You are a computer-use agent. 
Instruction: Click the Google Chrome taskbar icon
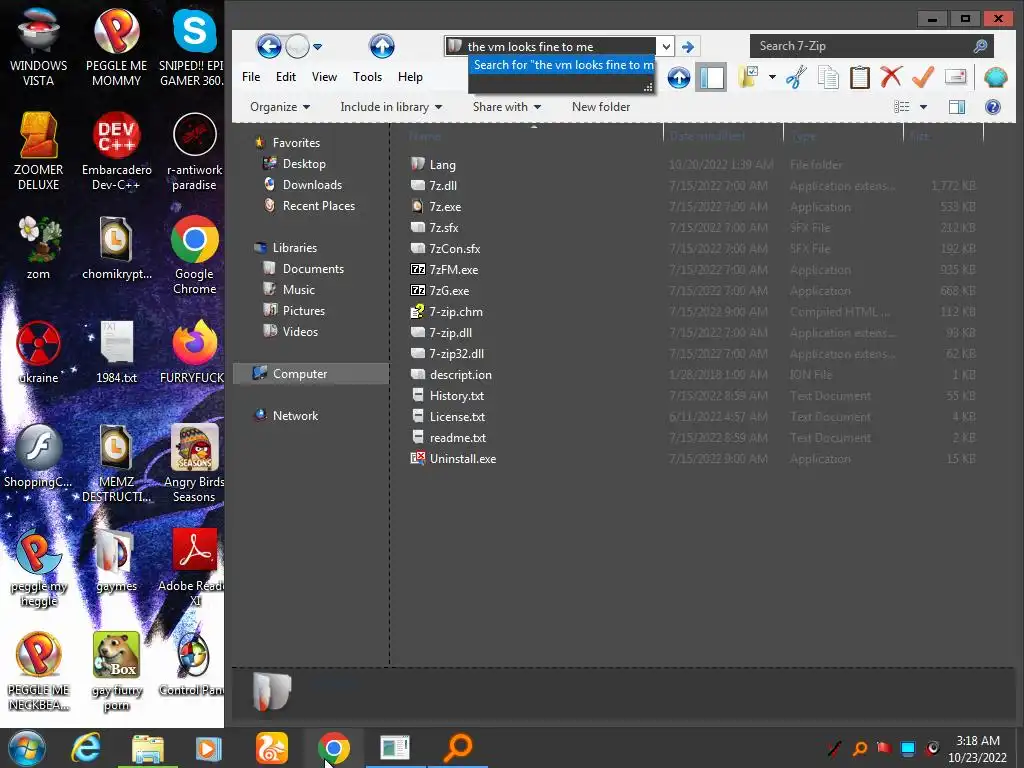(x=334, y=748)
